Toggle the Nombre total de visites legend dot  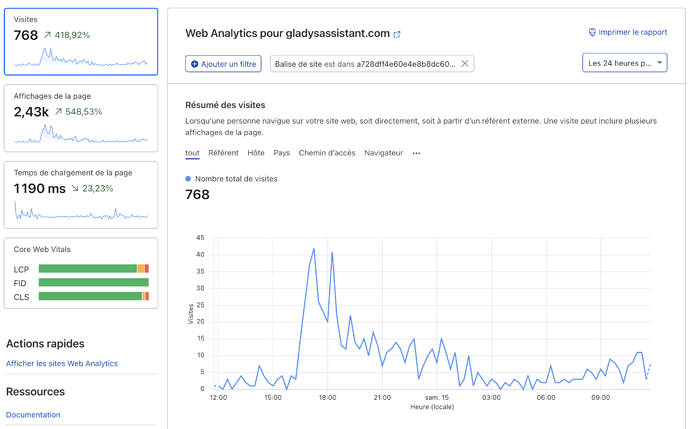coord(188,179)
